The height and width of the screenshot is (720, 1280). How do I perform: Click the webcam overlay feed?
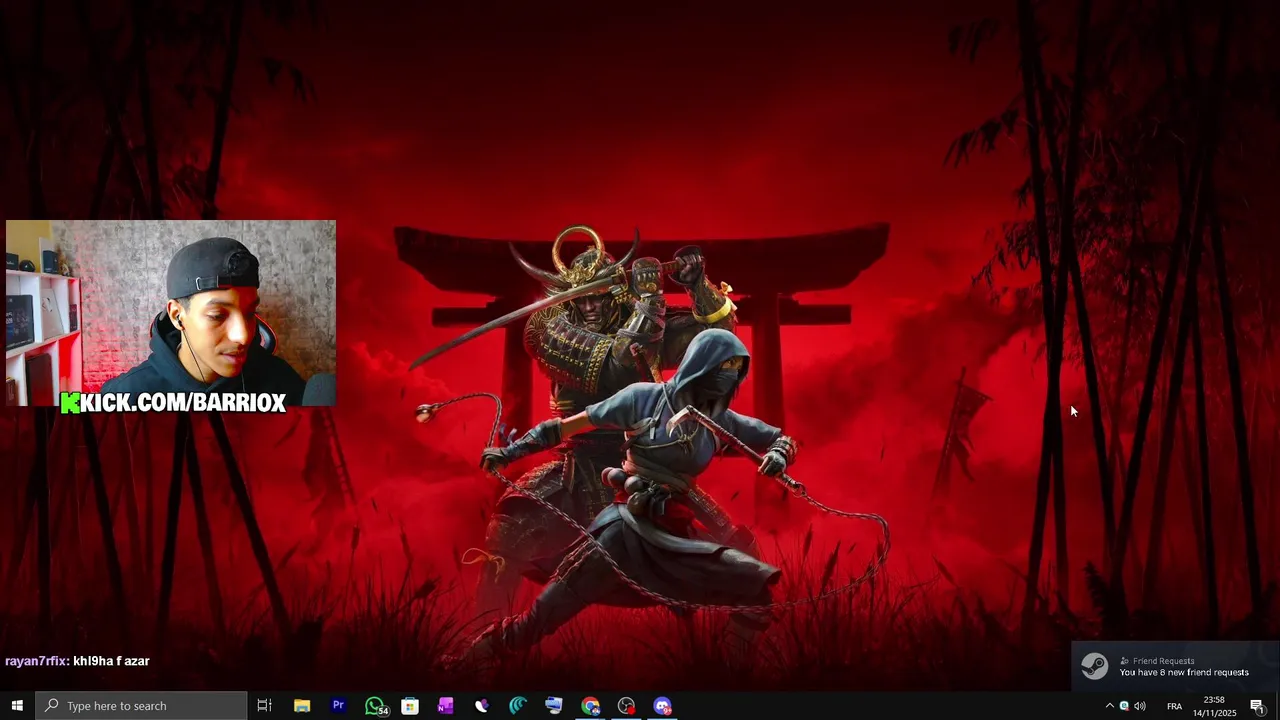(x=171, y=313)
